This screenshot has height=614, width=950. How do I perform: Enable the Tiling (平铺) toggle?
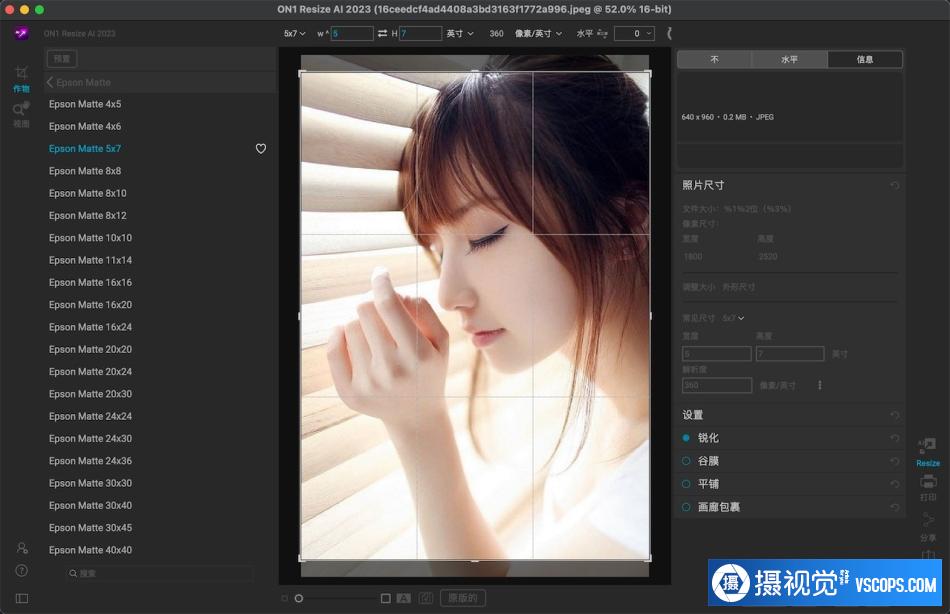pos(686,484)
